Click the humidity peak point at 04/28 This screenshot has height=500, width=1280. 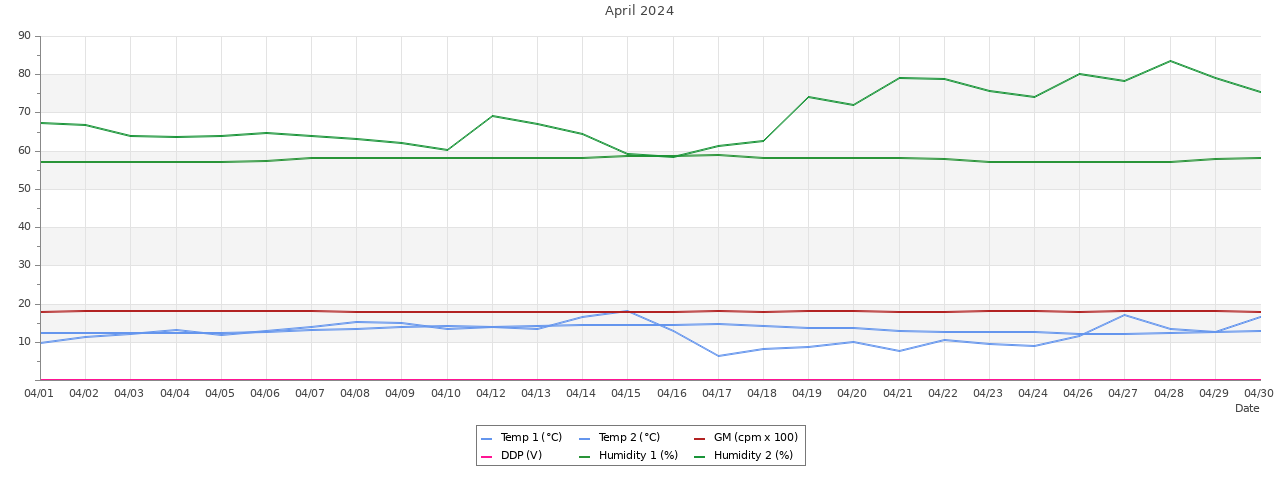[1170, 61]
